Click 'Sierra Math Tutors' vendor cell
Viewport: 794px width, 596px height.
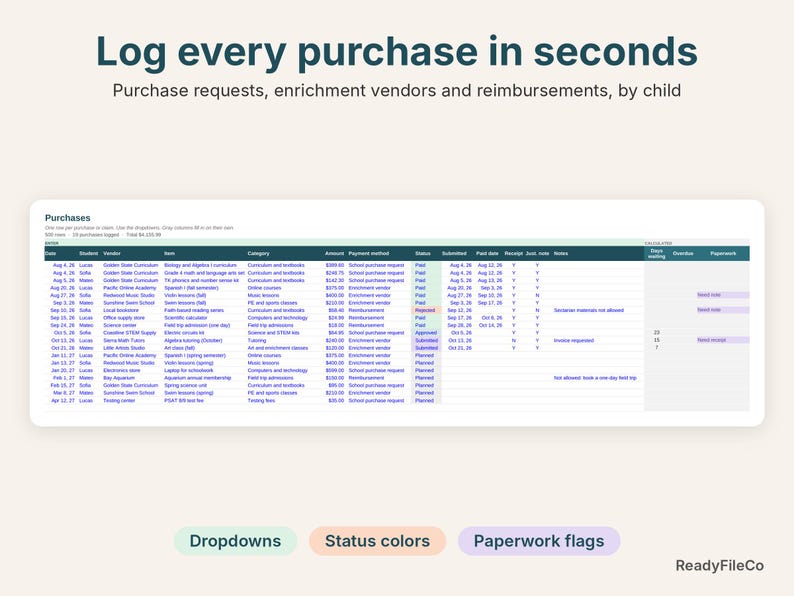pos(124,340)
